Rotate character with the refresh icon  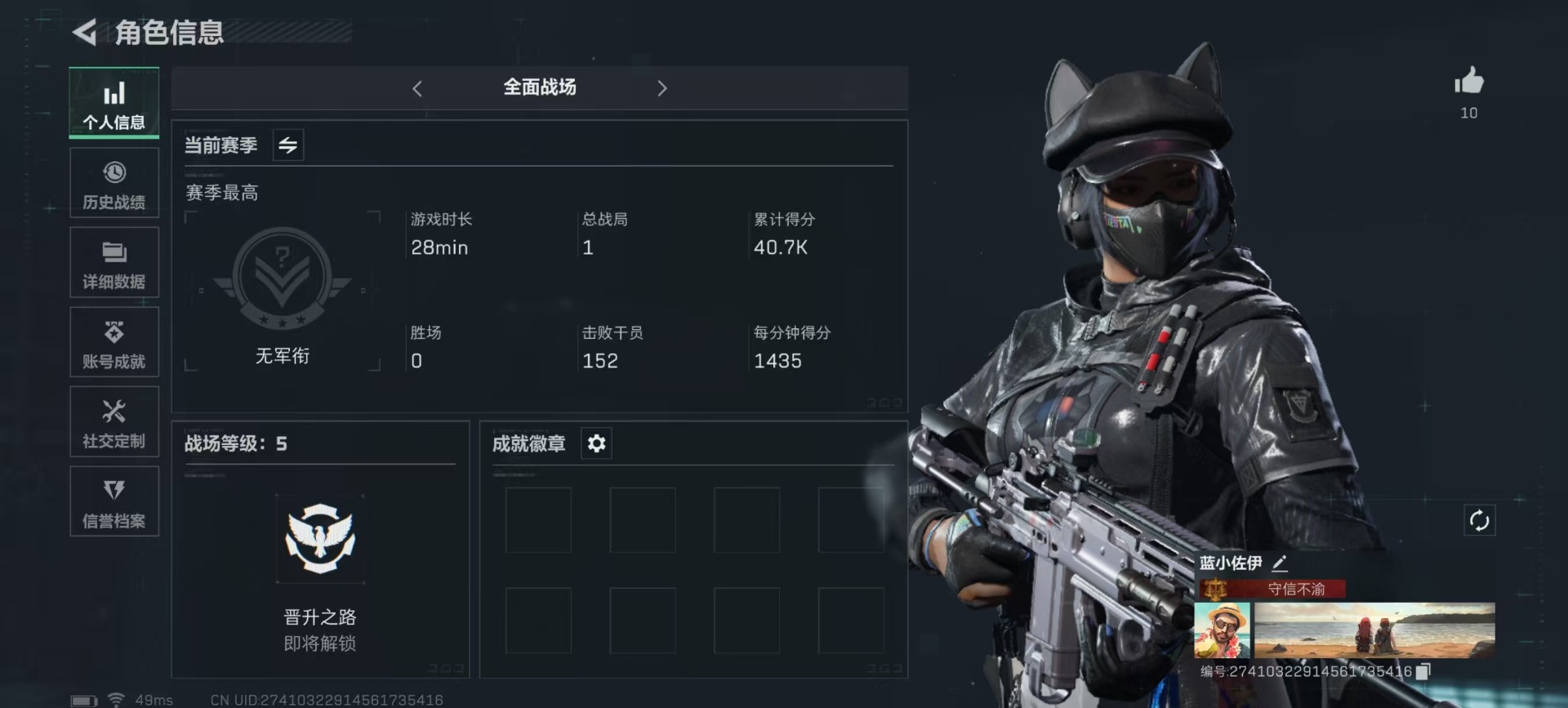pyautogui.click(x=1479, y=520)
